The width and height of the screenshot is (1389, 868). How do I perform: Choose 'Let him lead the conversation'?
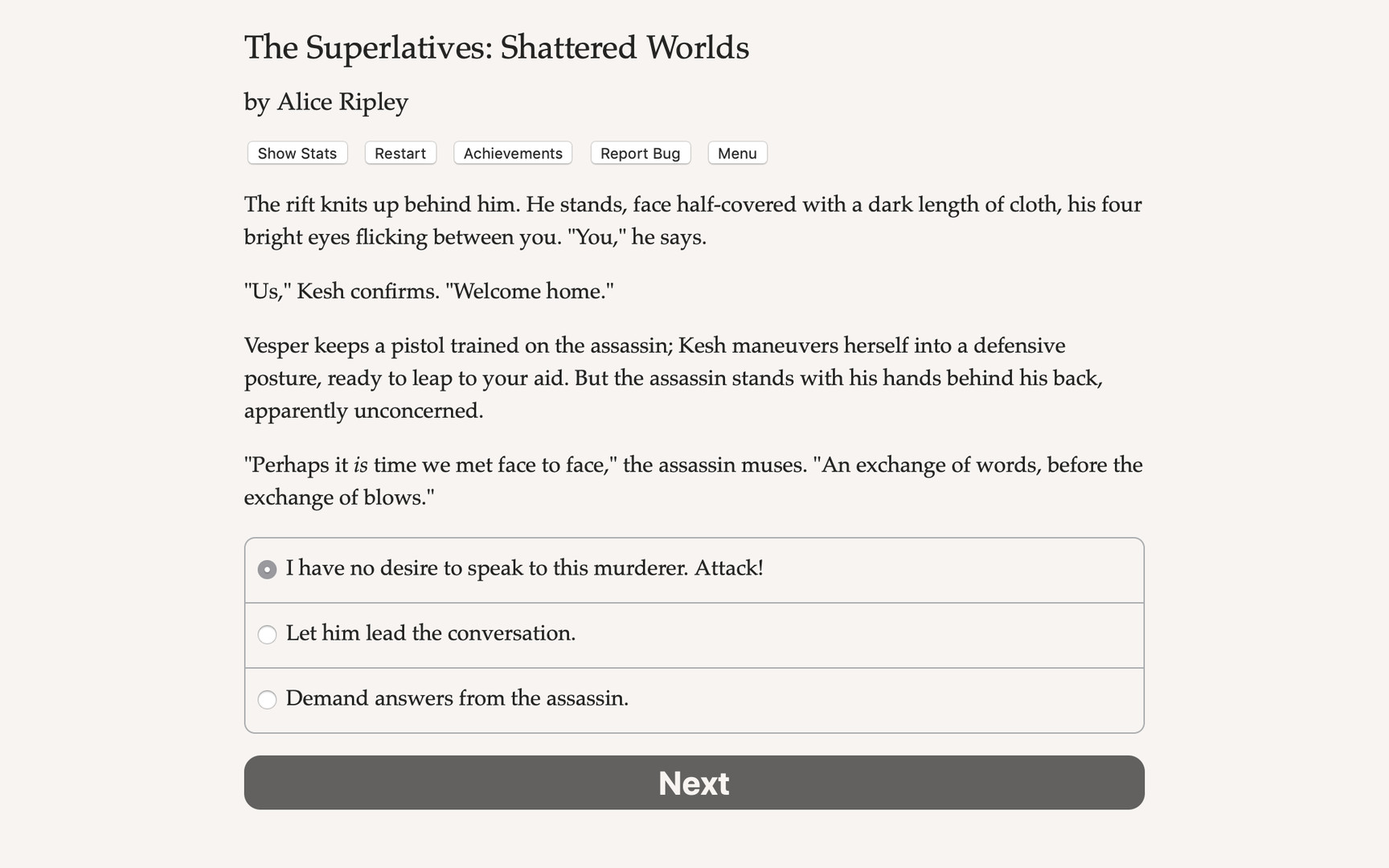pos(431,634)
